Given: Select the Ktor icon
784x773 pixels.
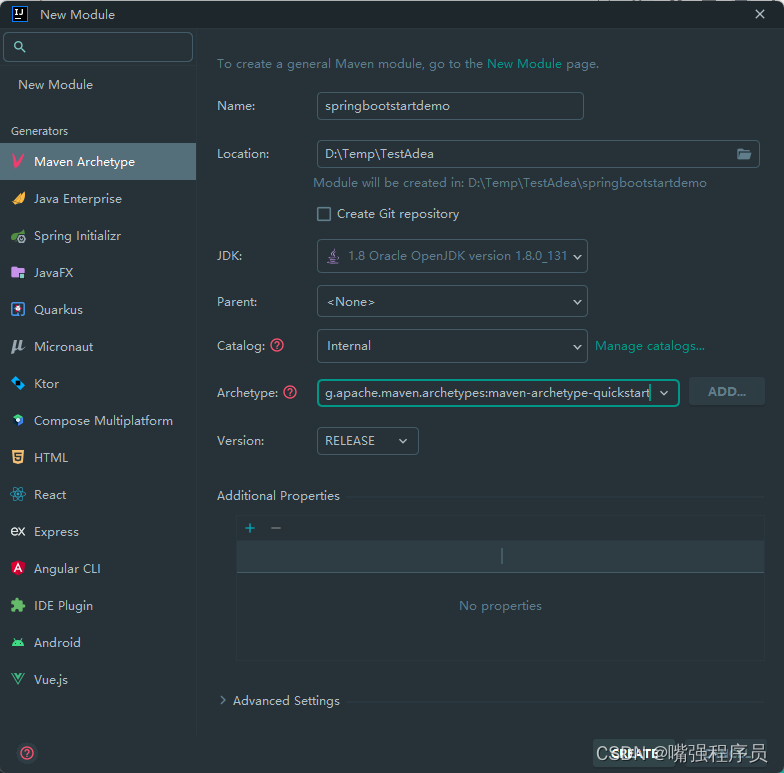Looking at the screenshot, I should click(x=18, y=384).
